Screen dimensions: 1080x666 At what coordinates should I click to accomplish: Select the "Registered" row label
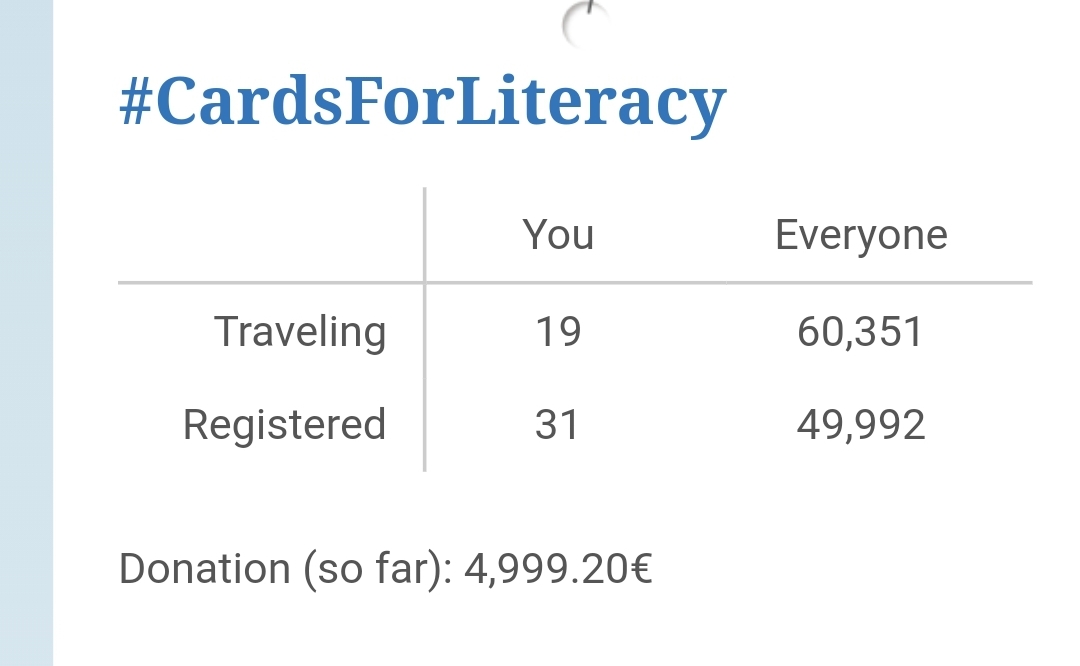(284, 425)
